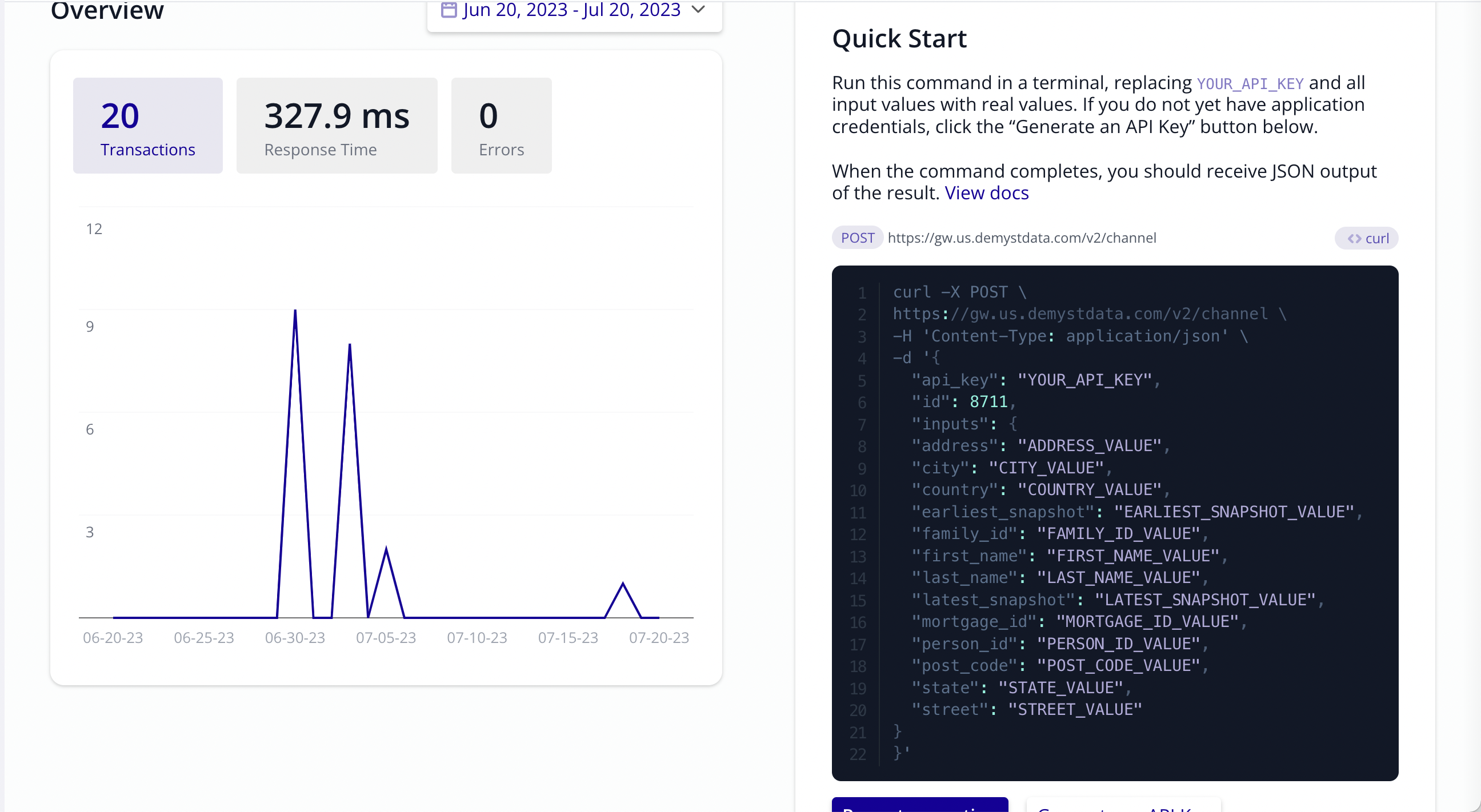Click the id value 8711 in code
1481x812 pixels.
(x=988, y=401)
